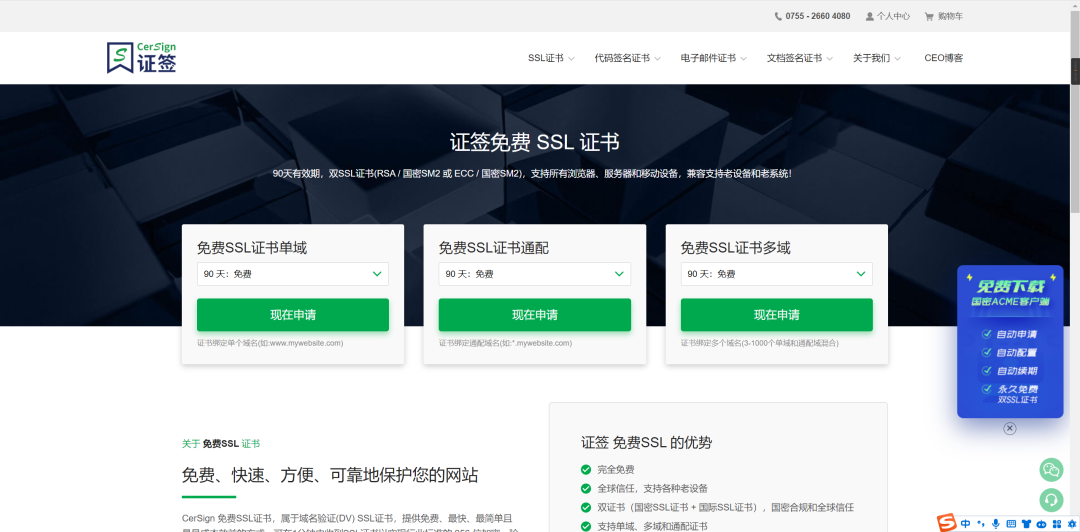The width and height of the screenshot is (1080, 532).
Task: Open the Sogou settings gear icon
Action: click(x=1071, y=524)
